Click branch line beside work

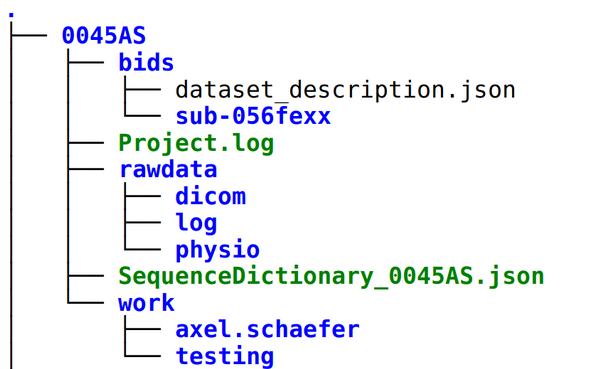(x=86, y=303)
